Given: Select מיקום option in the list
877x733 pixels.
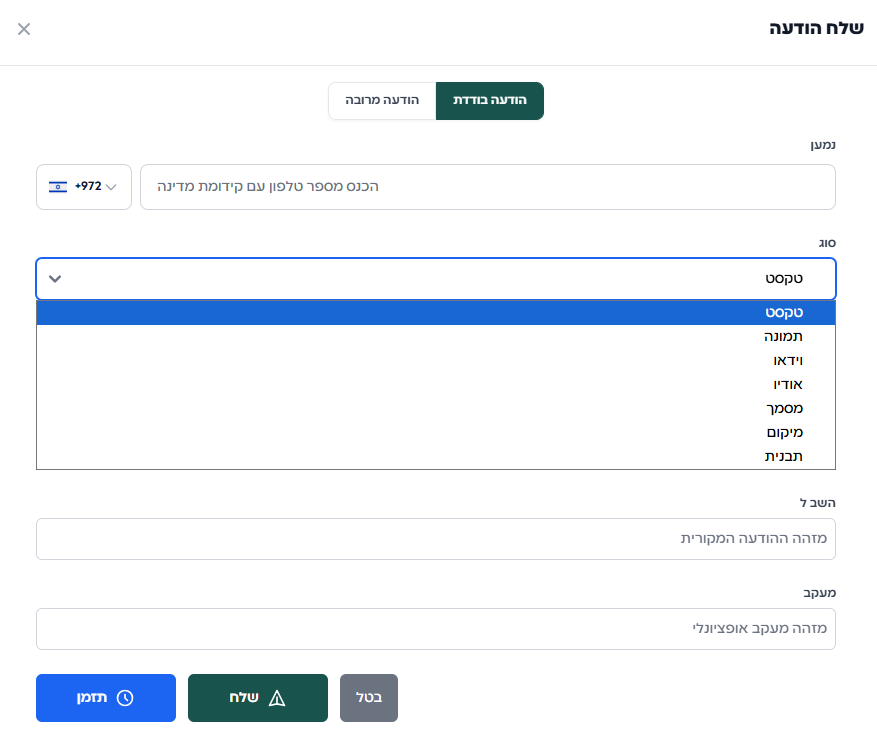Looking at the screenshot, I should pos(435,433).
